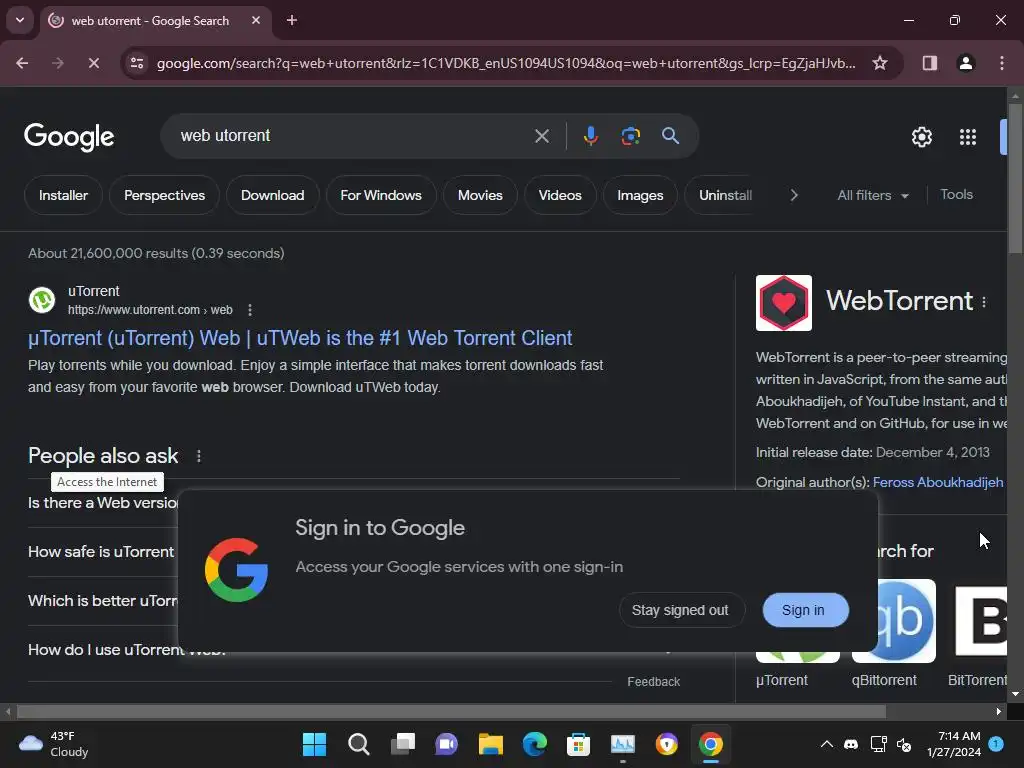Open a new browser tab

tap(292, 20)
